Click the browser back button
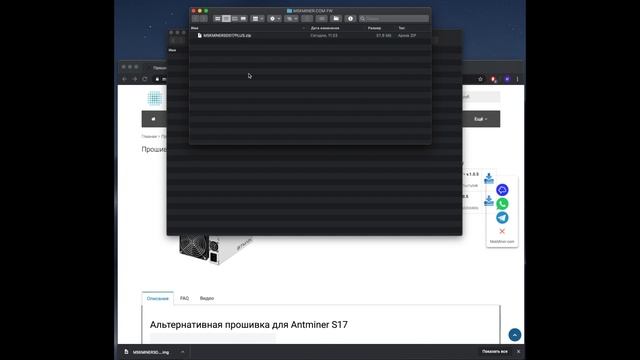The image size is (640, 360). pyautogui.click(x=124, y=79)
